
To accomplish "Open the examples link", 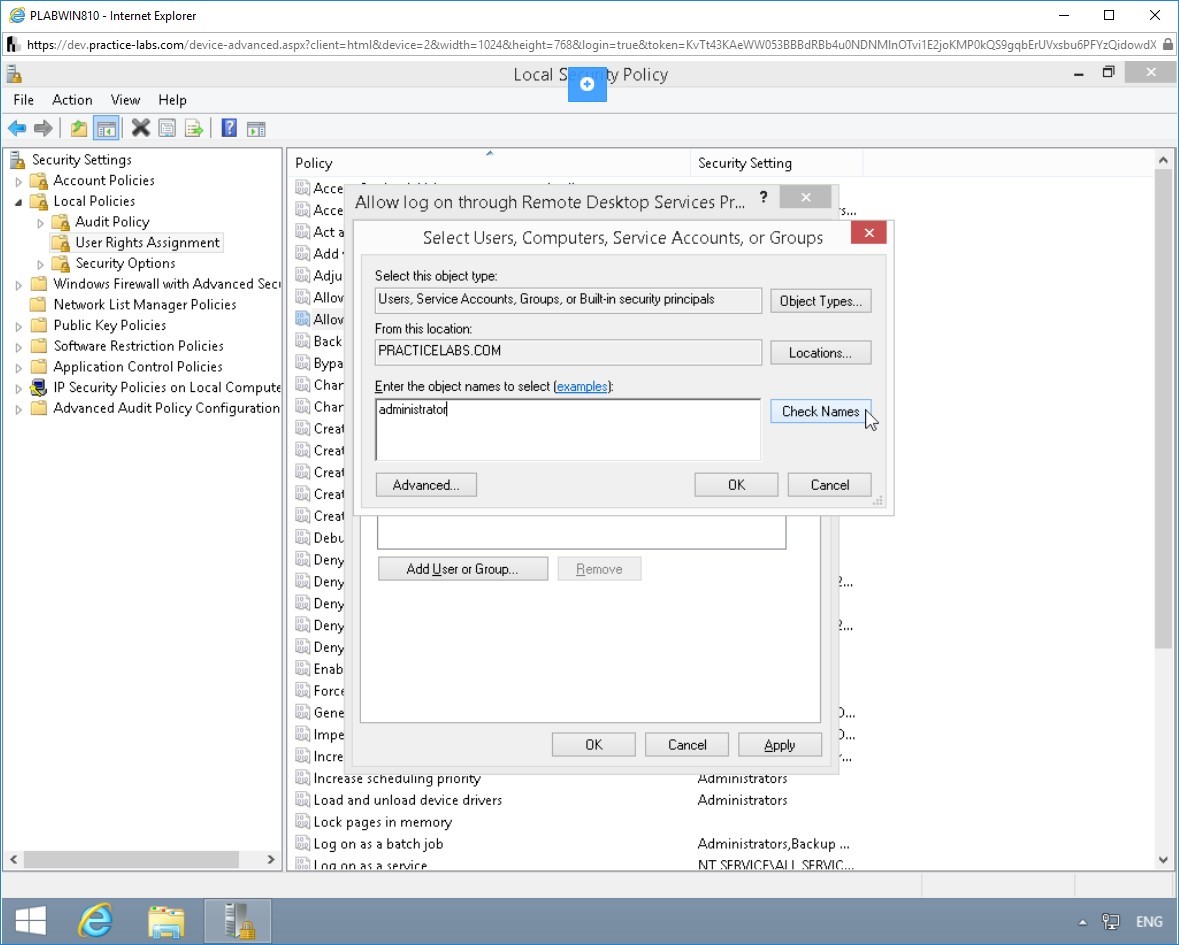I will tap(582, 386).
